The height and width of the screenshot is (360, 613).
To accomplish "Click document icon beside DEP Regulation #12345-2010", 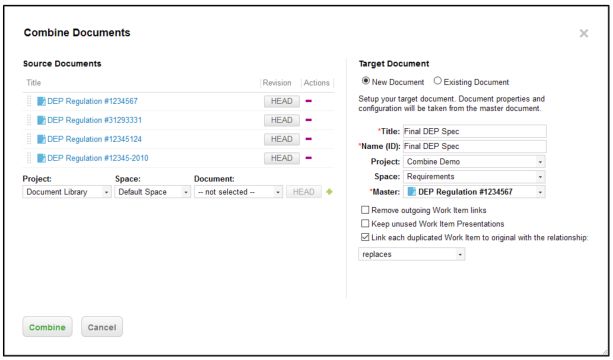I will point(41,158).
